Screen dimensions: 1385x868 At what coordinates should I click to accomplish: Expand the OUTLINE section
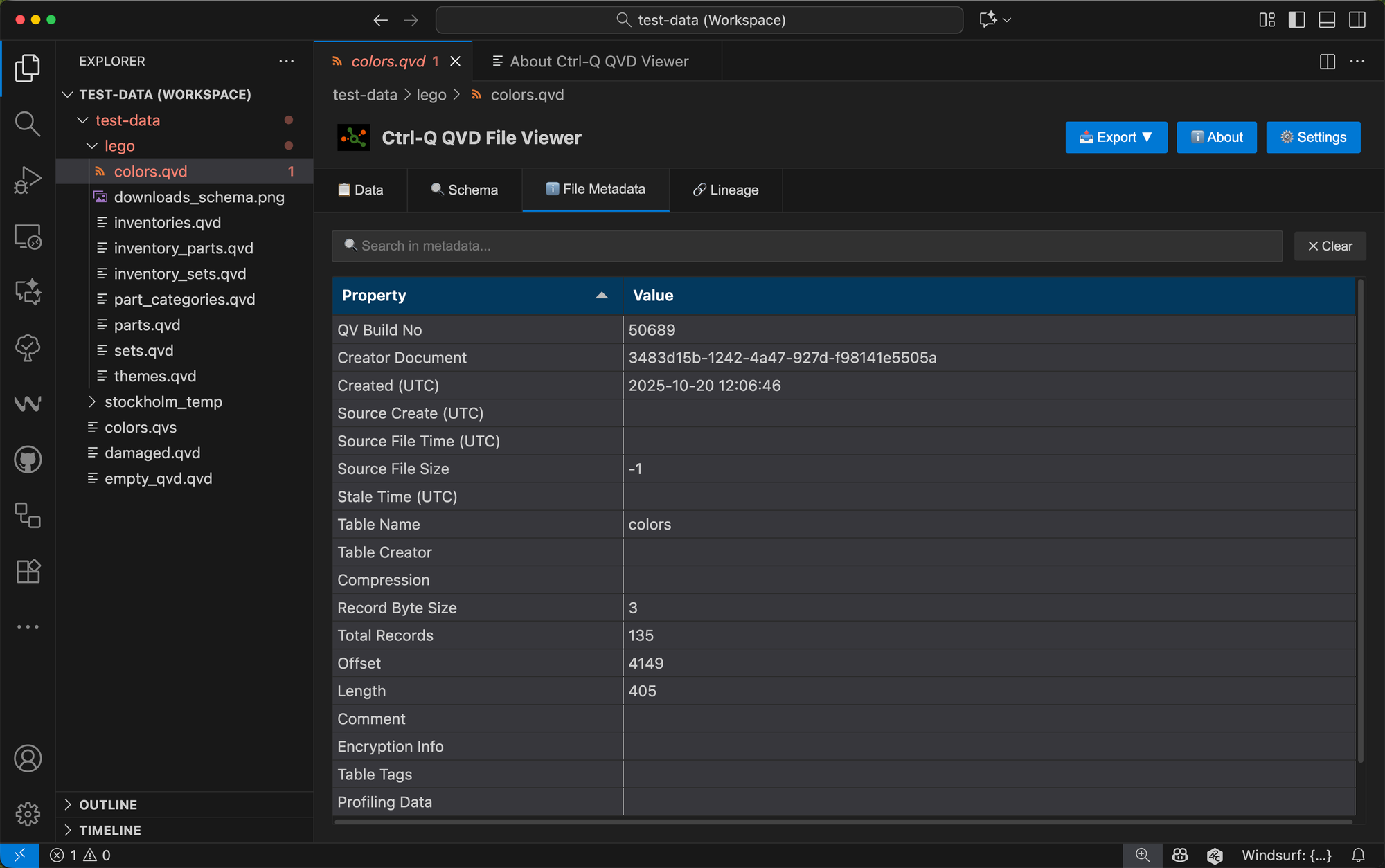coord(108,804)
